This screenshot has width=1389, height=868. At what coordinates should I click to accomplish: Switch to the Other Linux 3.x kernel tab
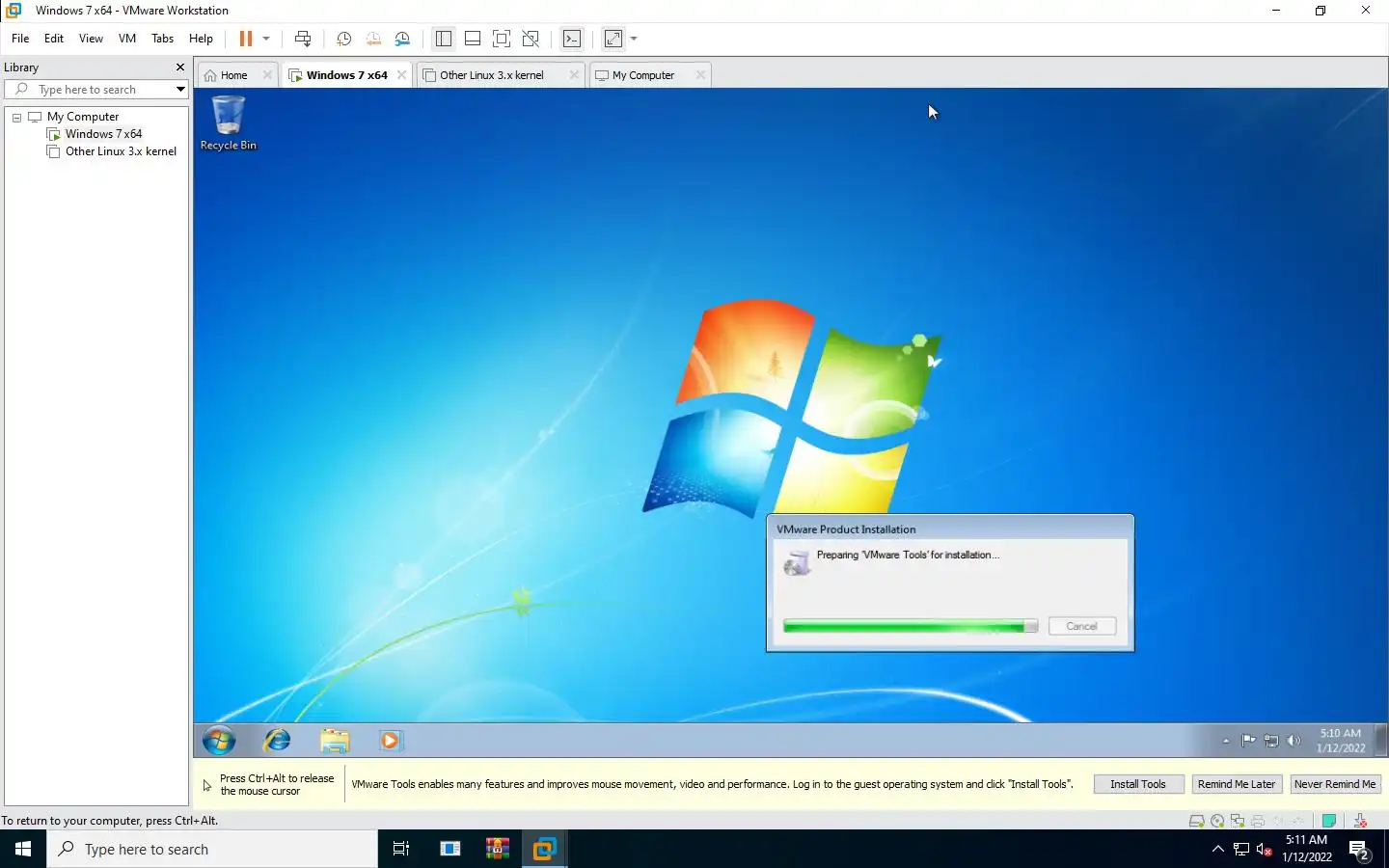(x=492, y=75)
